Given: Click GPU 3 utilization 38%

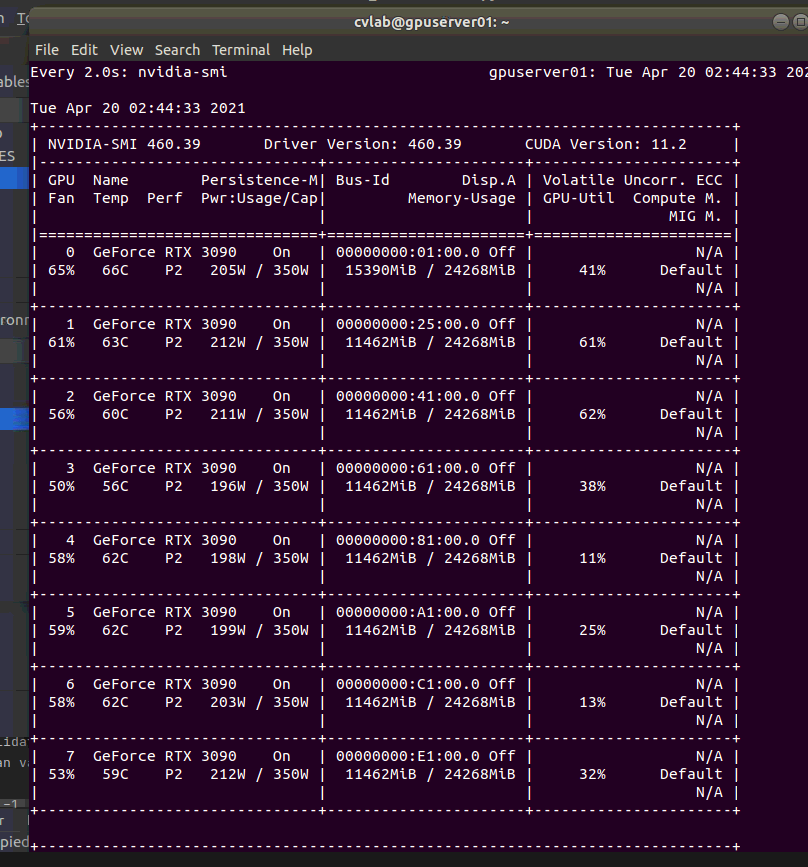Looking at the screenshot, I should coord(592,486).
